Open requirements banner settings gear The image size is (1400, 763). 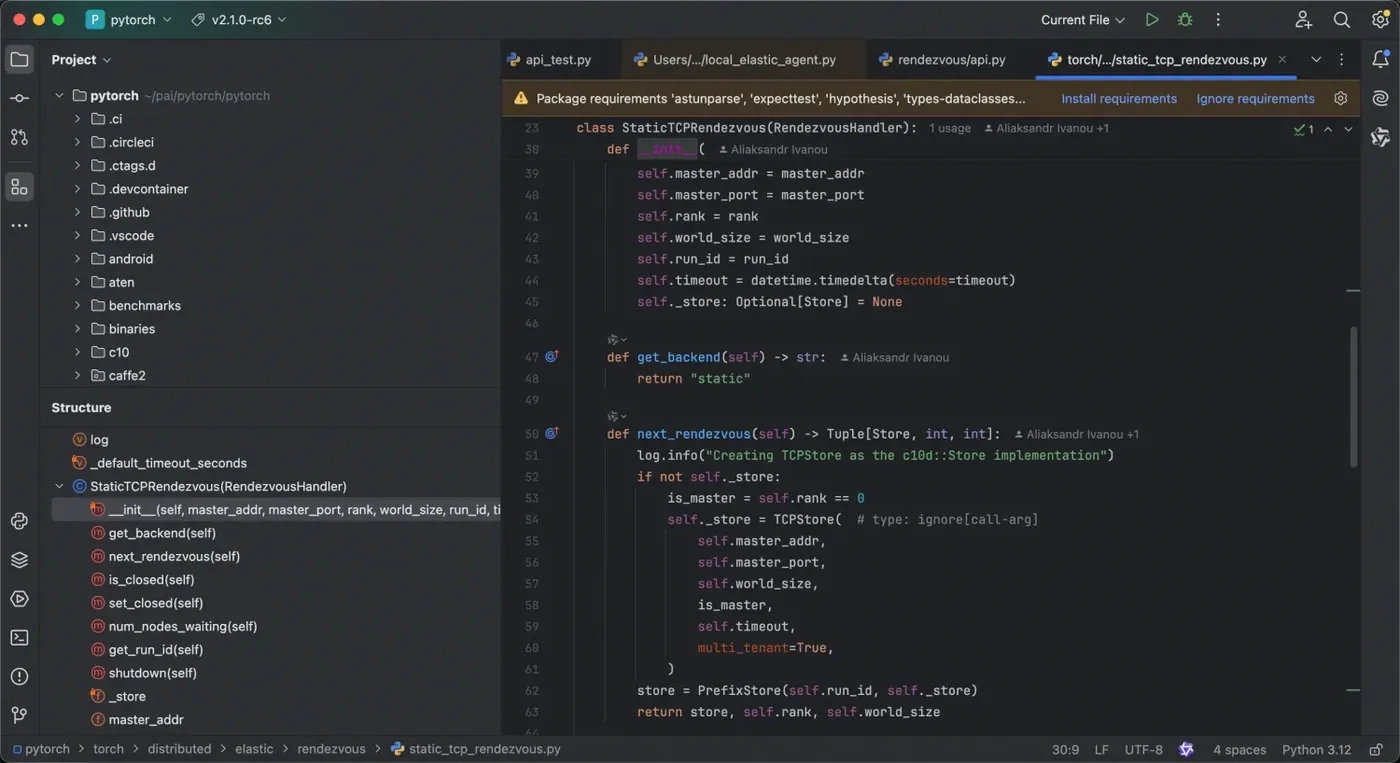(1341, 98)
